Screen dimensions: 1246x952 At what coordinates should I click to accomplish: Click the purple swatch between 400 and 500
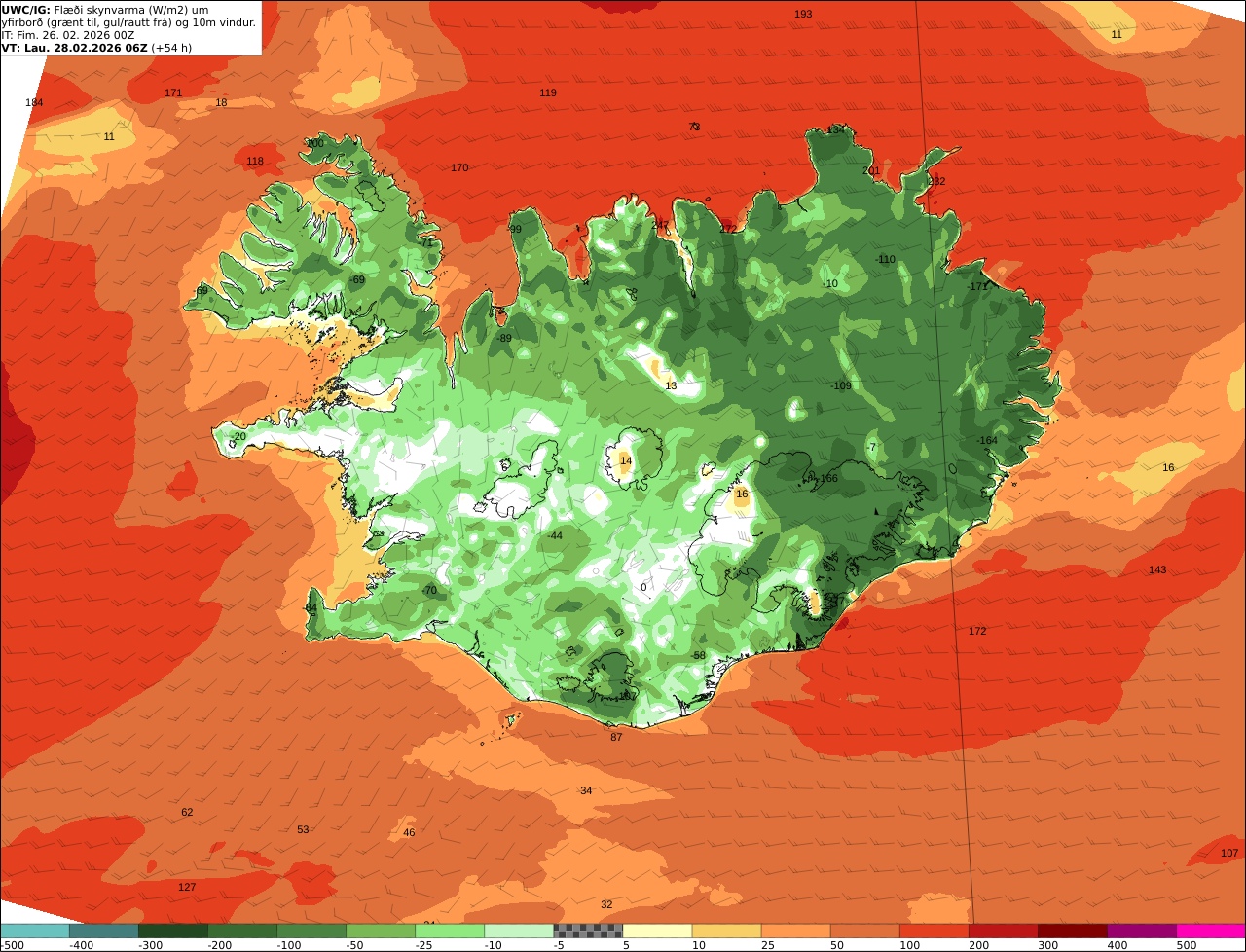(x=1141, y=931)
